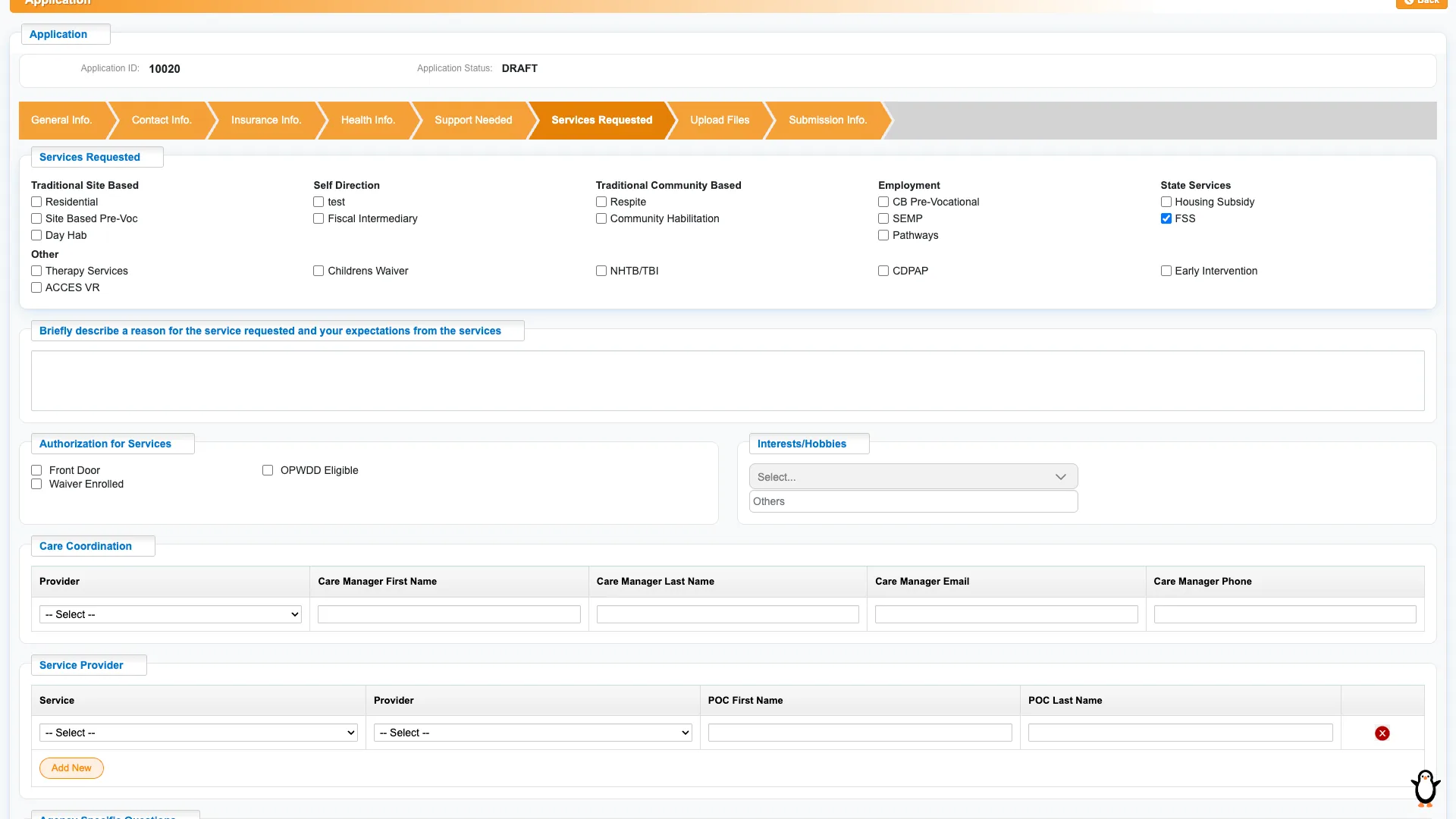Viewport: 1456px width, 819px height.
Task: Tick Waiver Enrolled checkbox
Action: 36,484
